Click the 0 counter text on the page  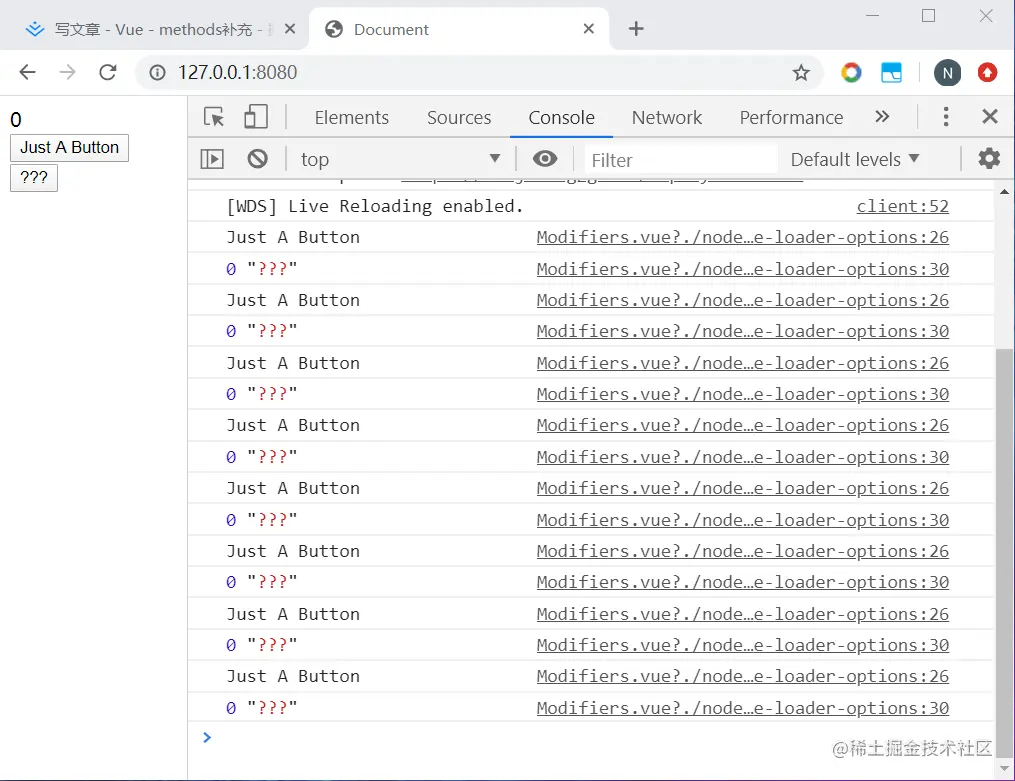click(16, 120)
